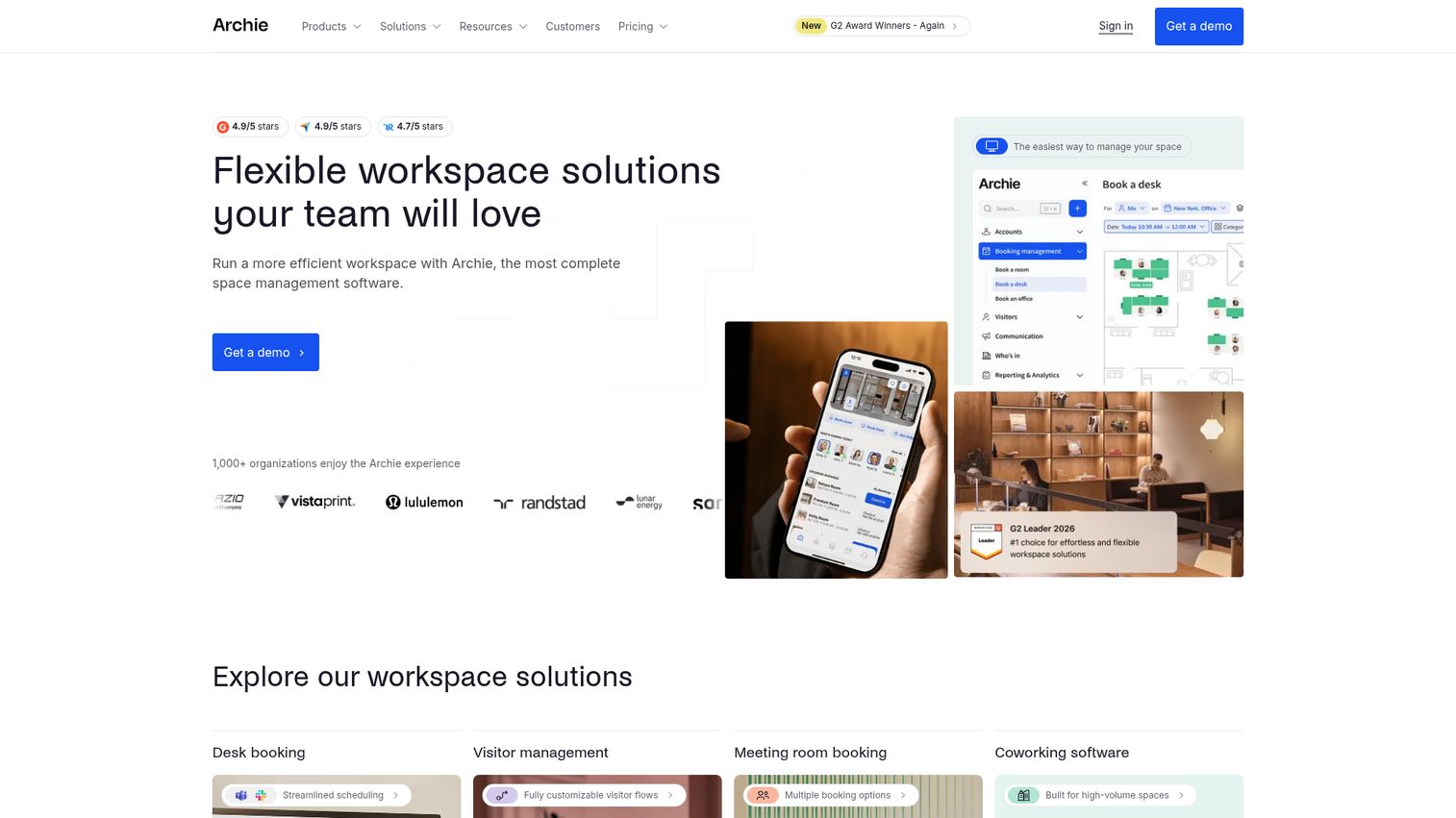Click the Archie logo in header

[x=240, y=25]
